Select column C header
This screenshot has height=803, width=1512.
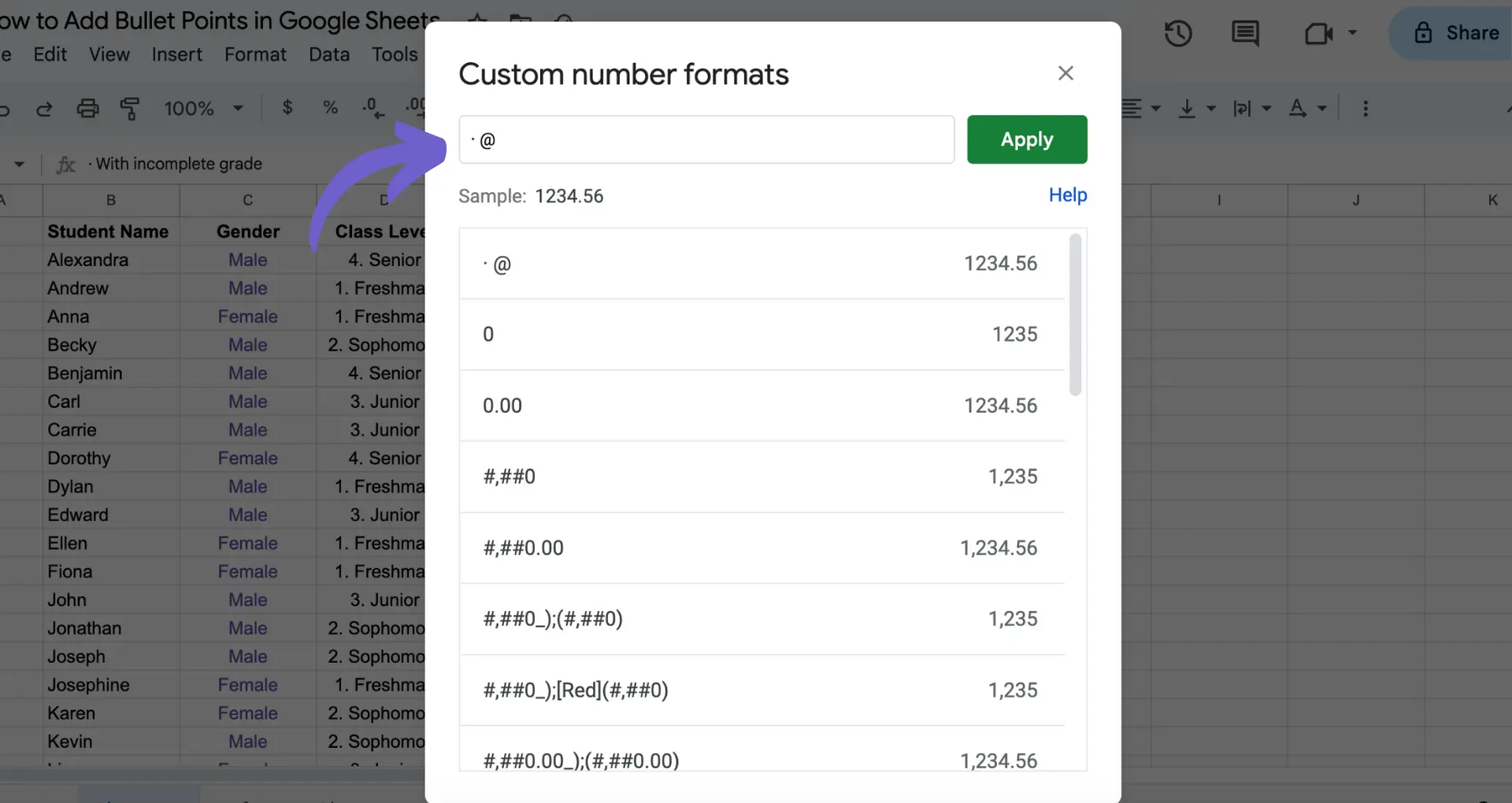pos(248,200)
